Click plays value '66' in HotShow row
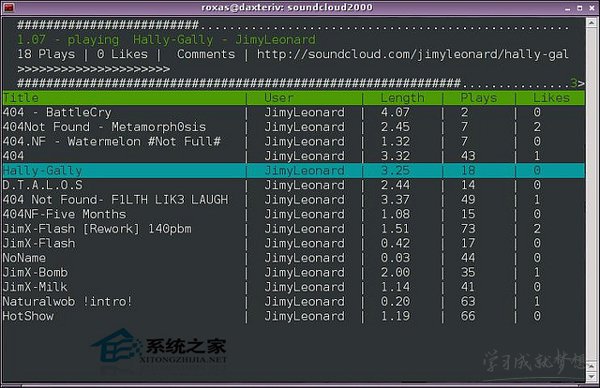 [468, 316]
